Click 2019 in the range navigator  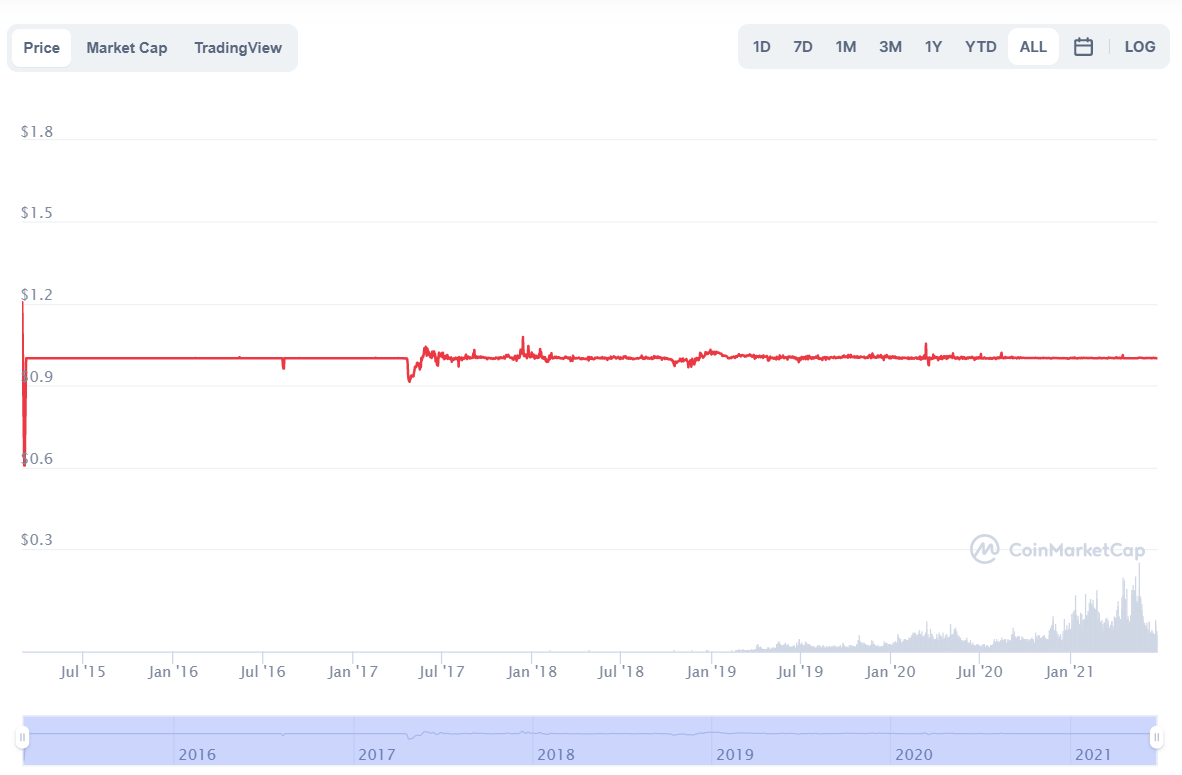[x=735, y=755]
